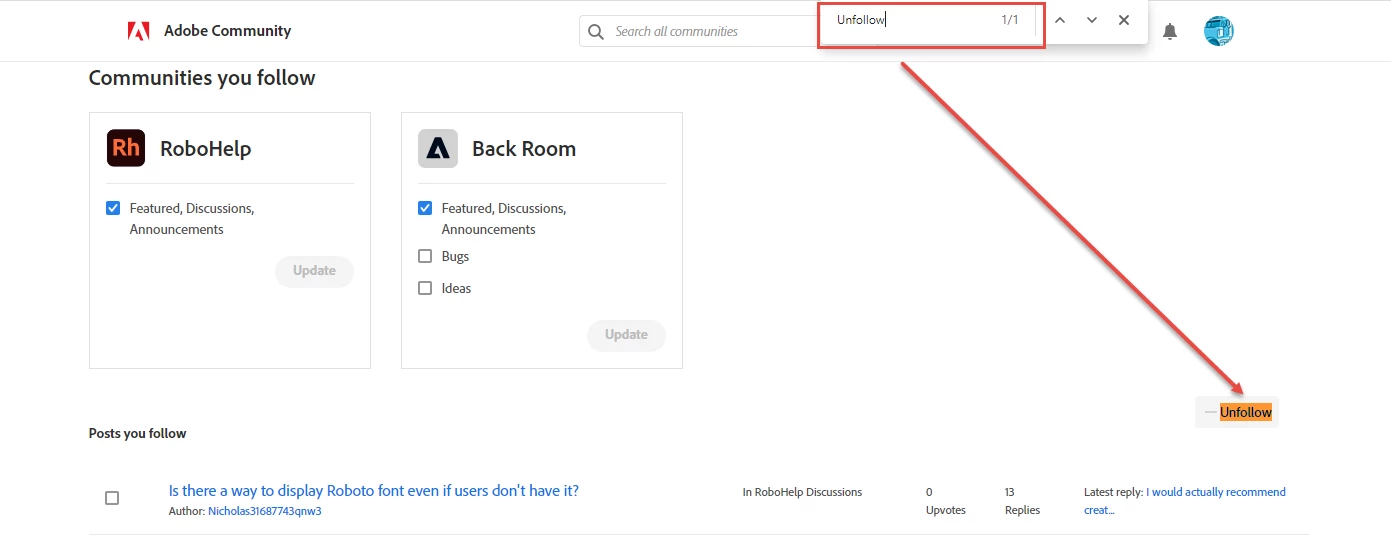1391x543 pixels.
Task: Close the find bar
Action: pyautogui.click(x=1124, y=20)
